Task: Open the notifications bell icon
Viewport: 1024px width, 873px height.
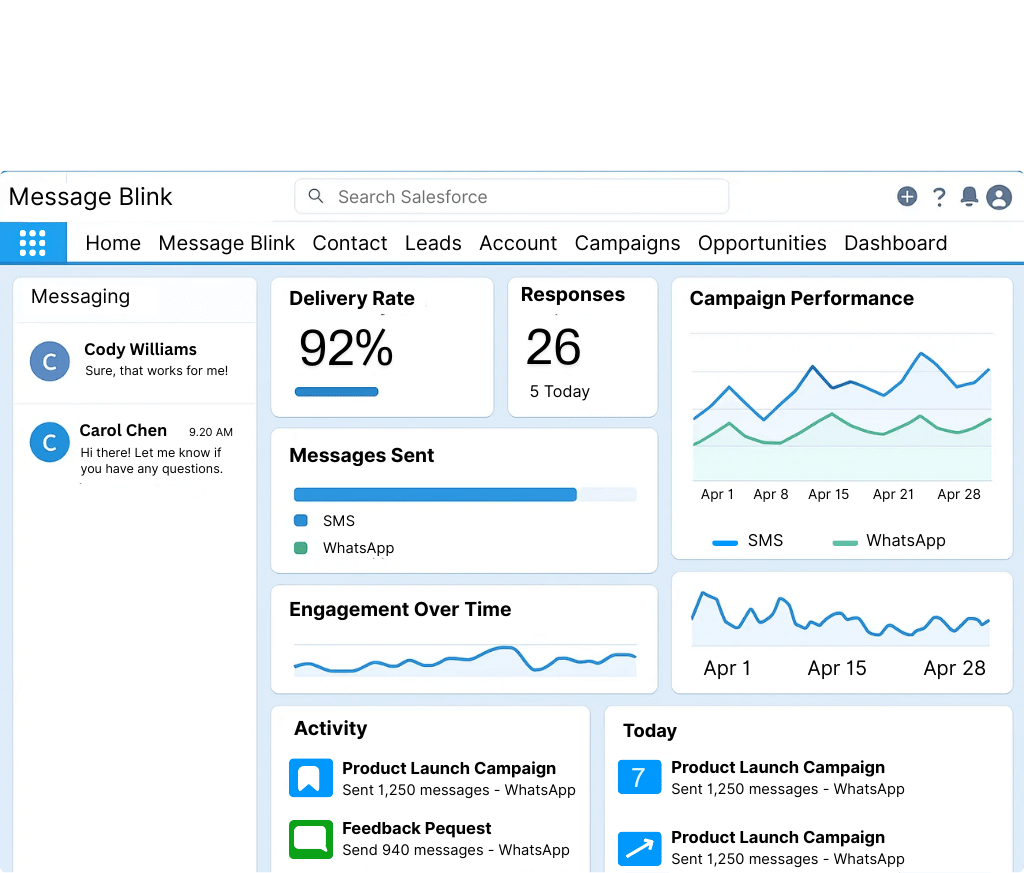Action: 969,197
